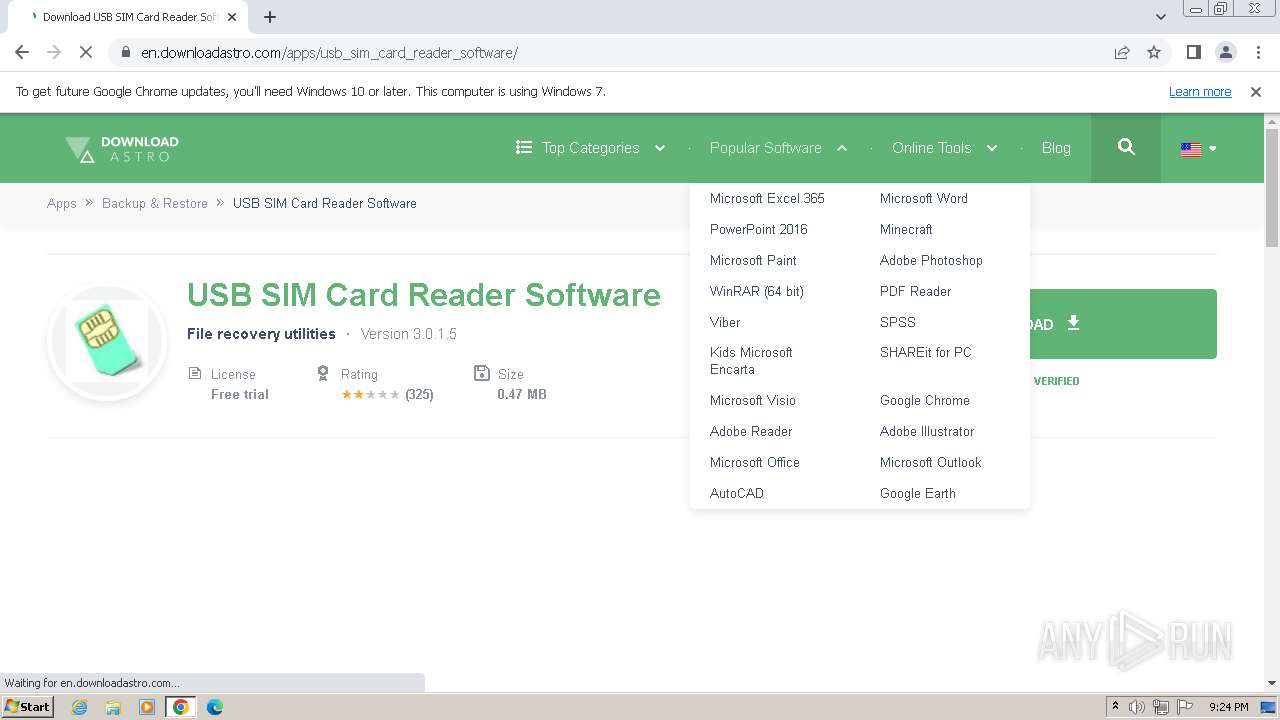Viewport: 1280px width, 720px height.
Task: Click the network tray icon
Action: click(1161, 707)
